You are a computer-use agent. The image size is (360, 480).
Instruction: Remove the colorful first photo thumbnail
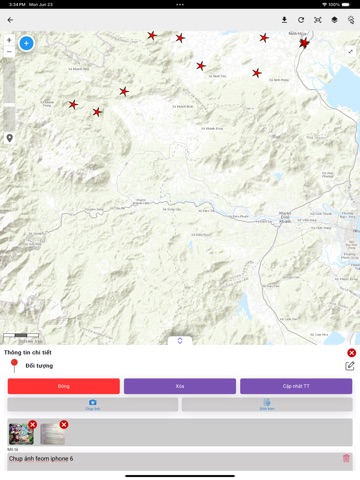click(x=32, y=424)
